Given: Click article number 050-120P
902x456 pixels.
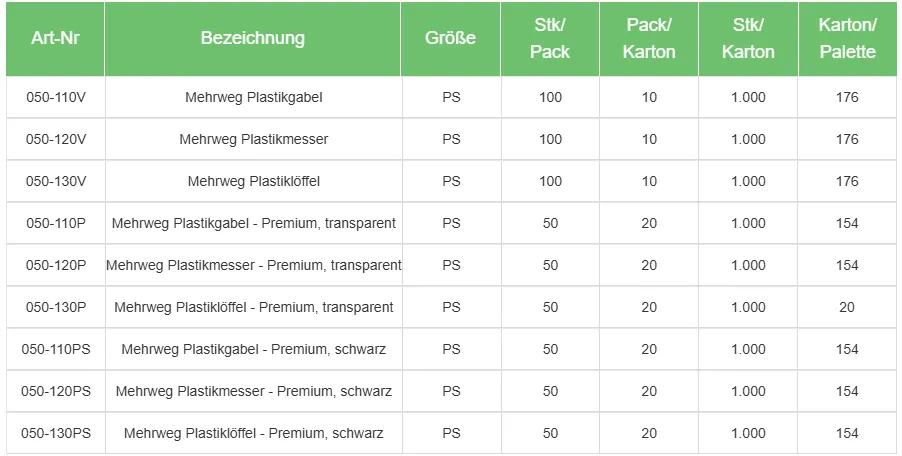Looking at the screenshot, I should point(56,265).
